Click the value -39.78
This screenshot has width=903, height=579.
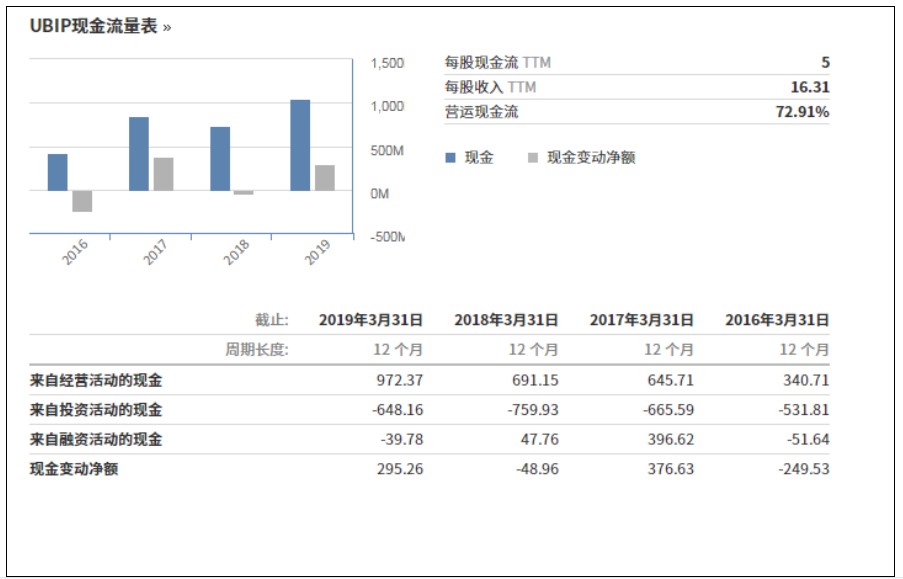tap(401, 440)
